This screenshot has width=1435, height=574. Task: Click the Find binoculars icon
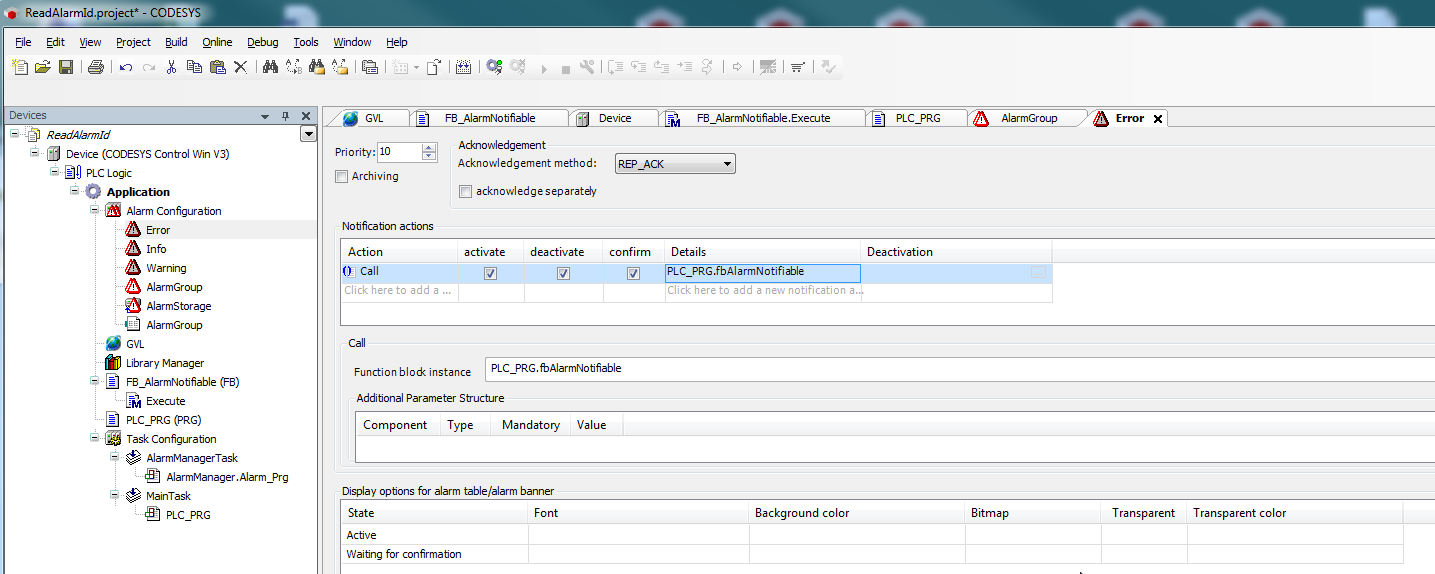coord(270,67)
